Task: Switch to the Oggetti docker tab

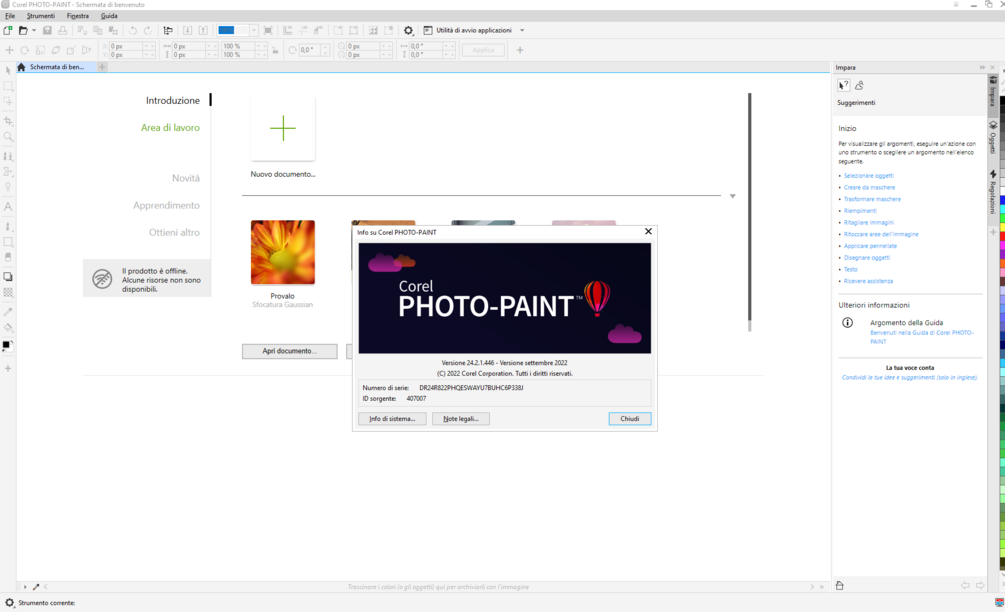Action: pyautogui.click(x=993, y=137)
